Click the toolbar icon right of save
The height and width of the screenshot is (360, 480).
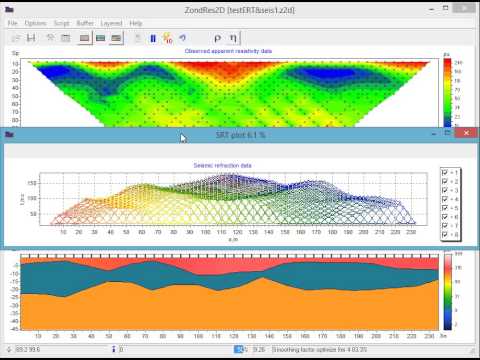(x=50, y=38)
